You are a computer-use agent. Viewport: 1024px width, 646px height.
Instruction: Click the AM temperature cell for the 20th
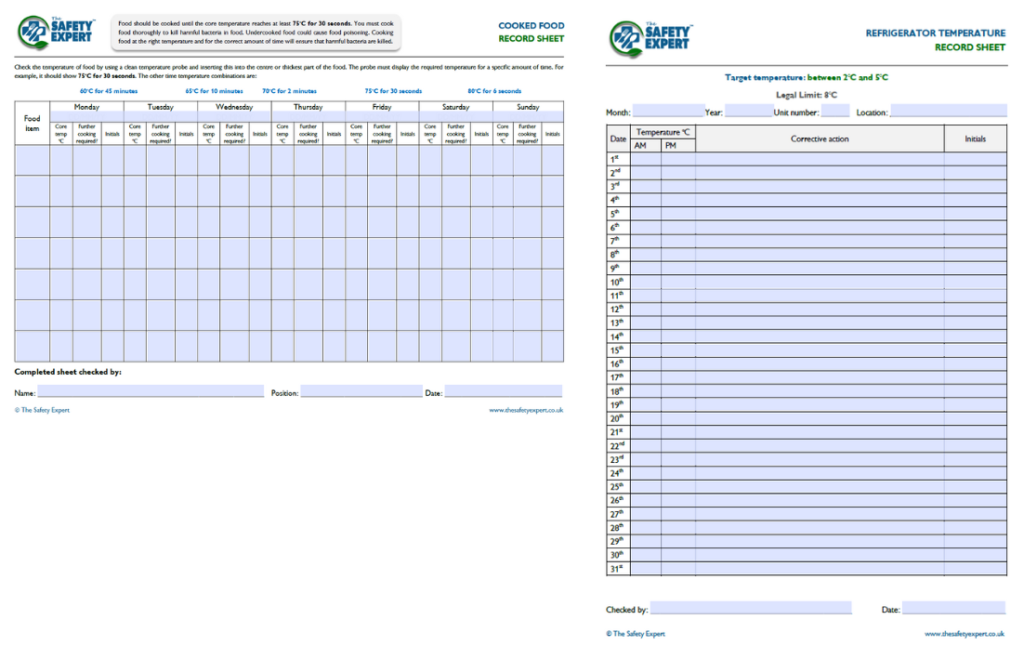(x=646, y=419)
